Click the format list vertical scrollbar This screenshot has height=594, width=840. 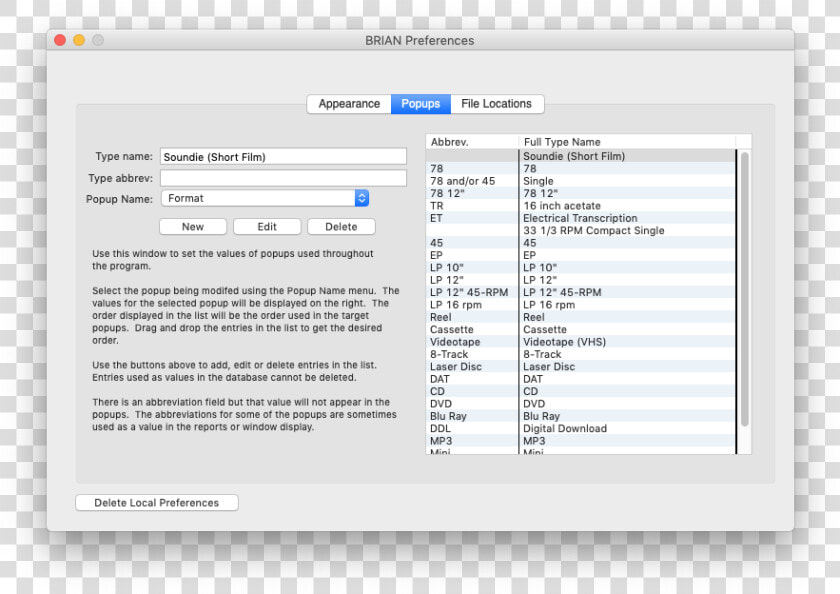[x=744, y=289]
